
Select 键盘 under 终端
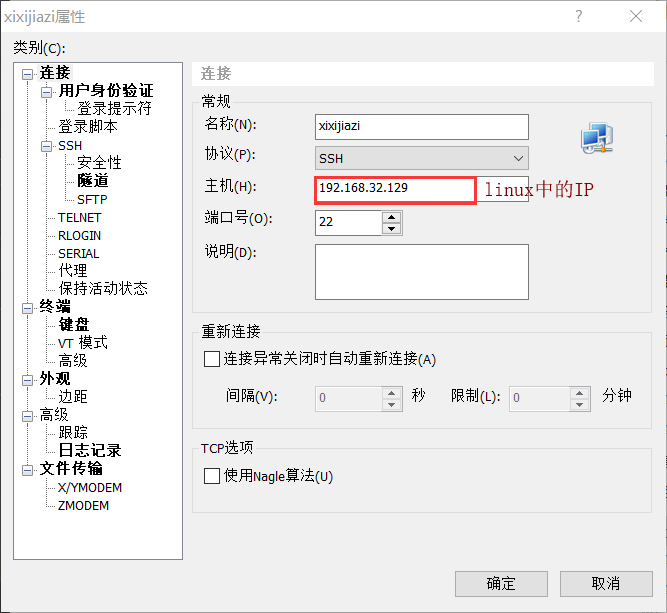click(x=74, y=324)
